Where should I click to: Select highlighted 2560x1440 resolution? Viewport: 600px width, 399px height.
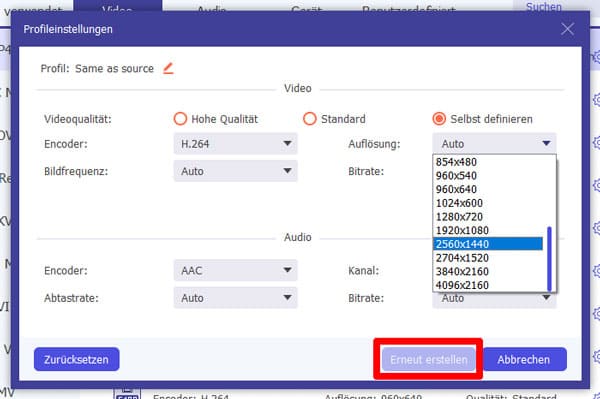[488, 244]
